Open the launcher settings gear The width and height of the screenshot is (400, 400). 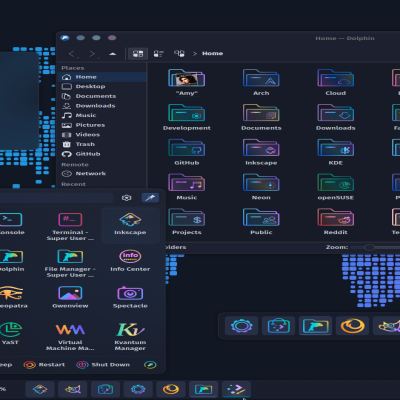(126, 198)
